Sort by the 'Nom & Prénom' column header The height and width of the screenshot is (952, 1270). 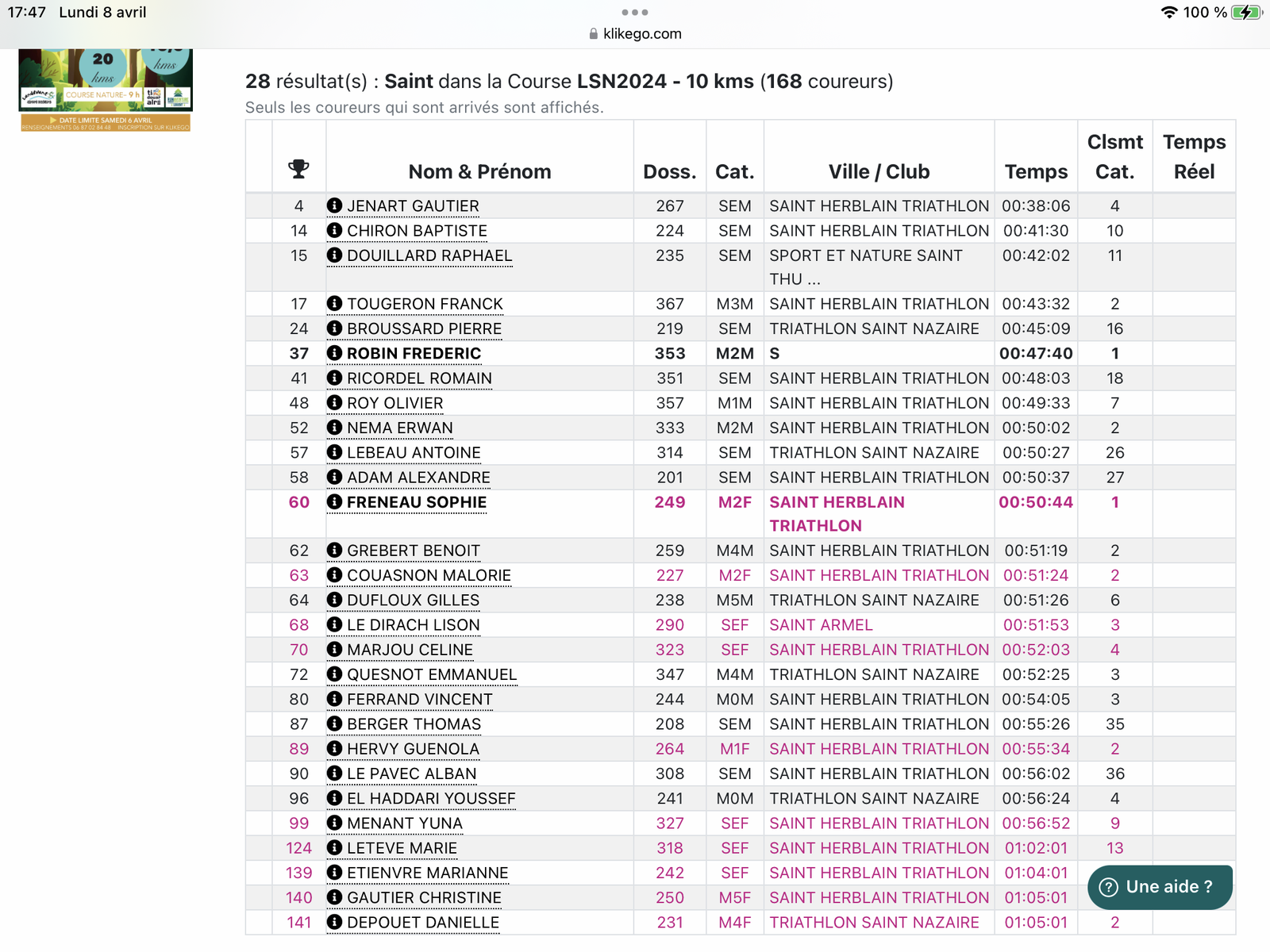pyautogui.click(x=479, y=172)
